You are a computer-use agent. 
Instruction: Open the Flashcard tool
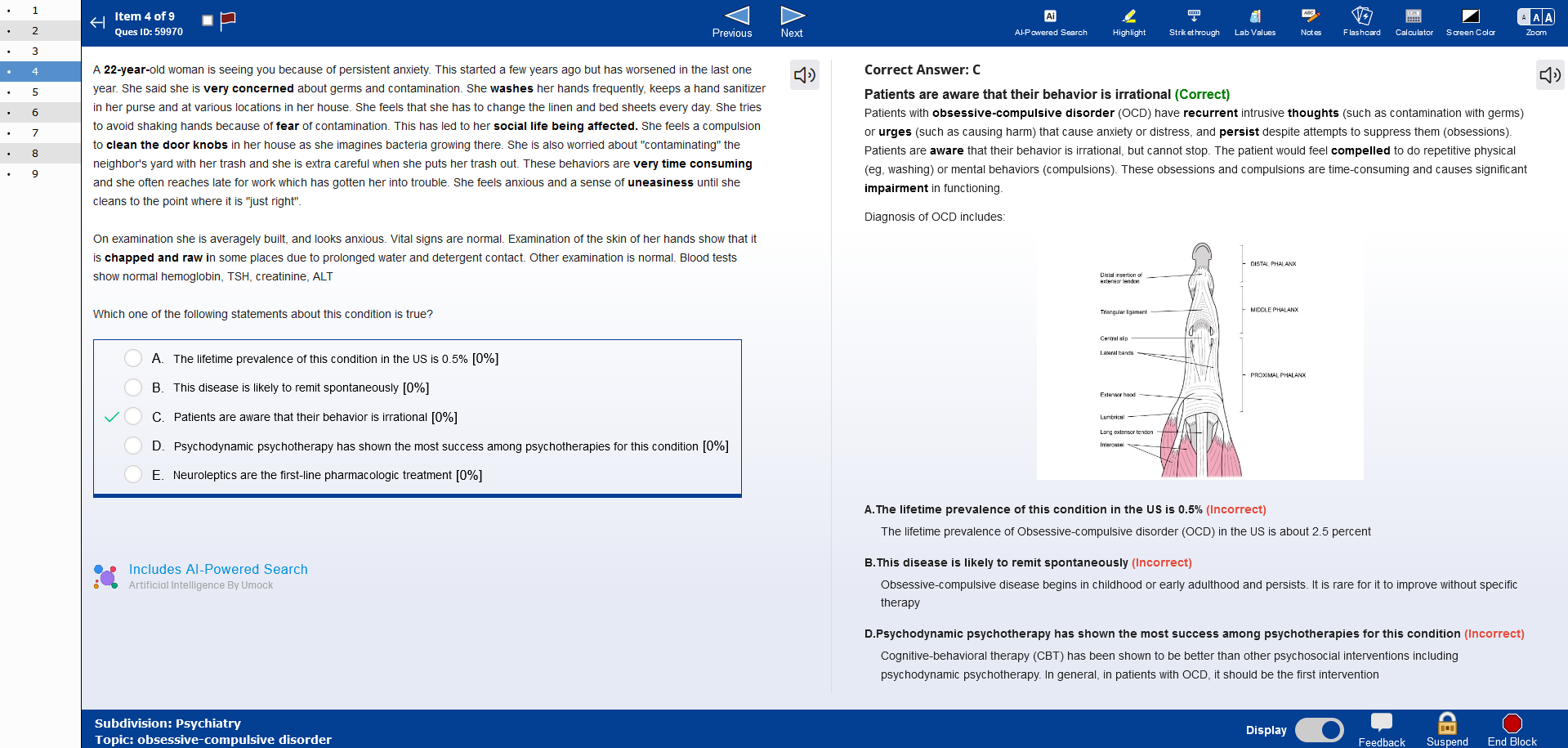pos(1361,23)
